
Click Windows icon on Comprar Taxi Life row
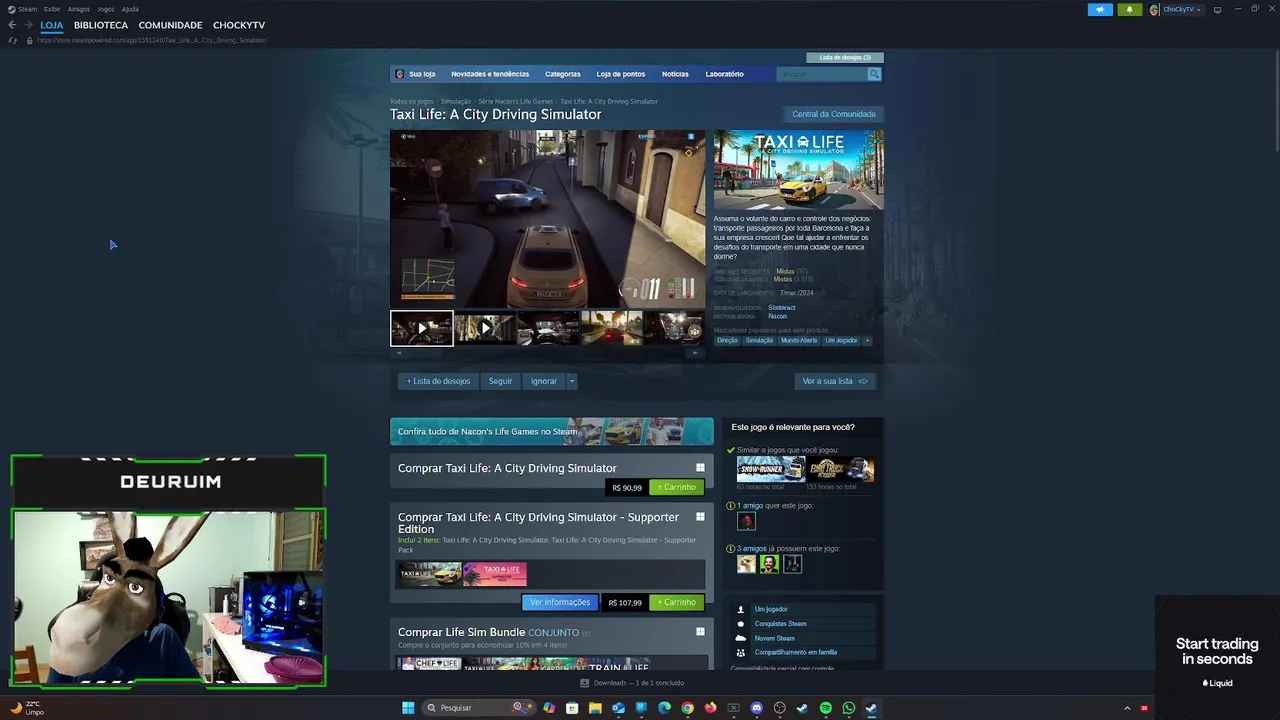[x=700, y=468]
